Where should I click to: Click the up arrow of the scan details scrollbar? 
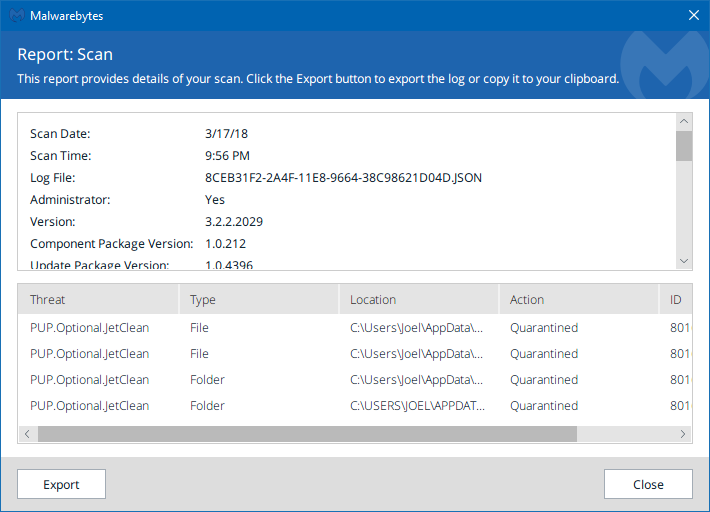[684, 121]
